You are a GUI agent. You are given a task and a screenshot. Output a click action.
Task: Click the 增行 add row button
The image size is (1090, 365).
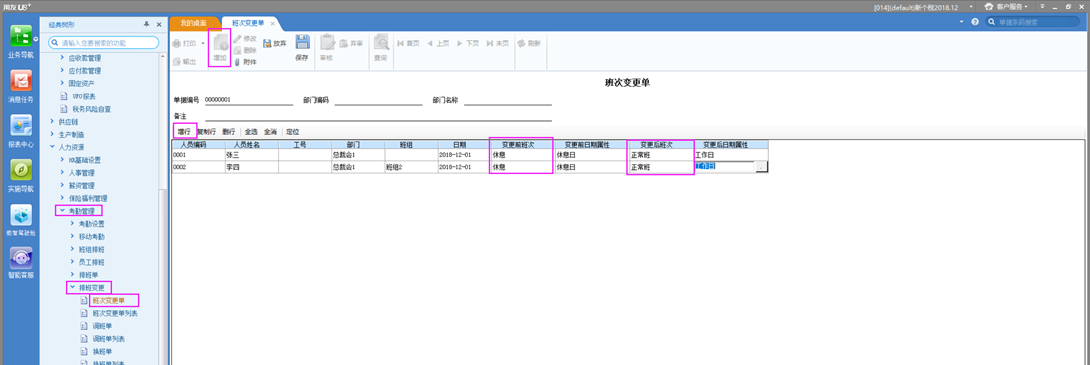184,131
